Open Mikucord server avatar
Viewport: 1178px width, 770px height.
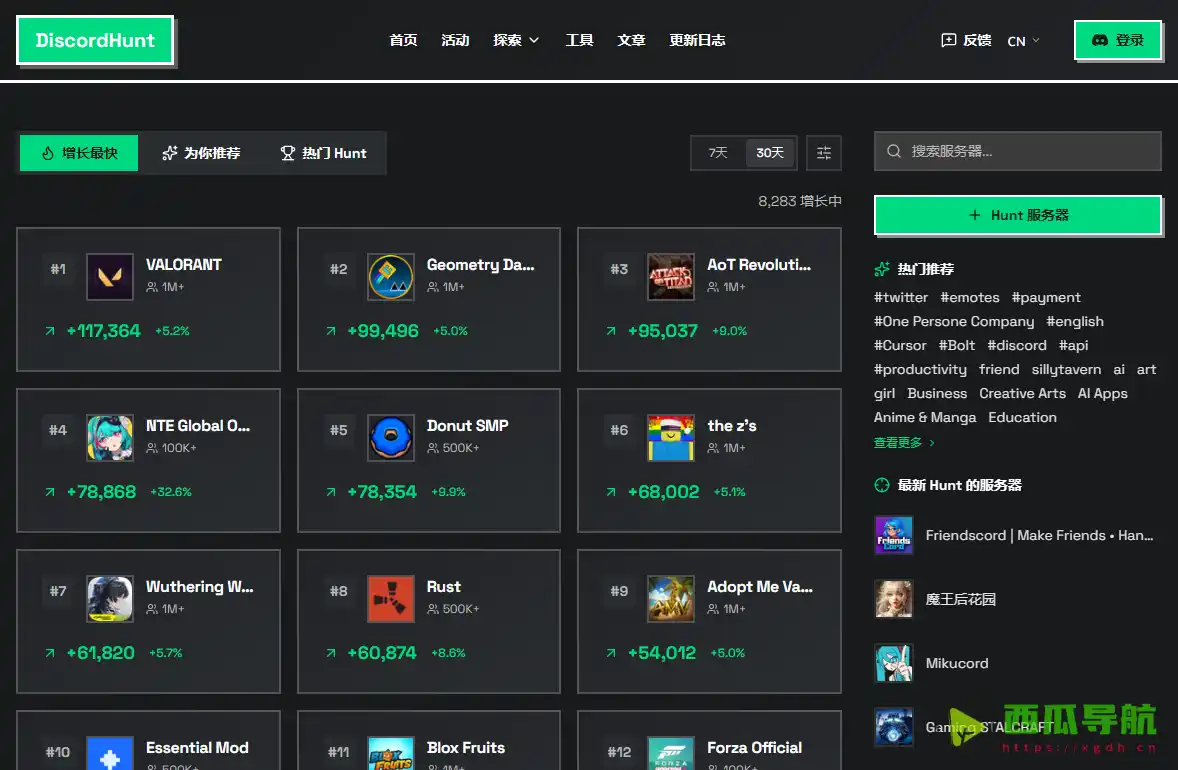tap(893, 663)
